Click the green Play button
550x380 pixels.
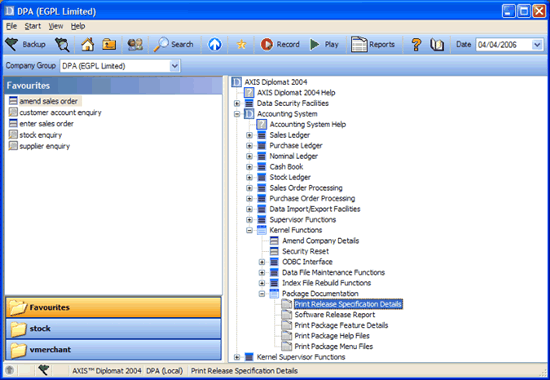coord(324,45)
